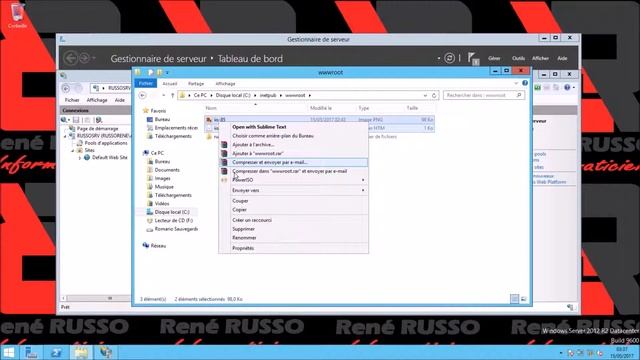Choose Renommer in context menu

click(x=294, y=238)
